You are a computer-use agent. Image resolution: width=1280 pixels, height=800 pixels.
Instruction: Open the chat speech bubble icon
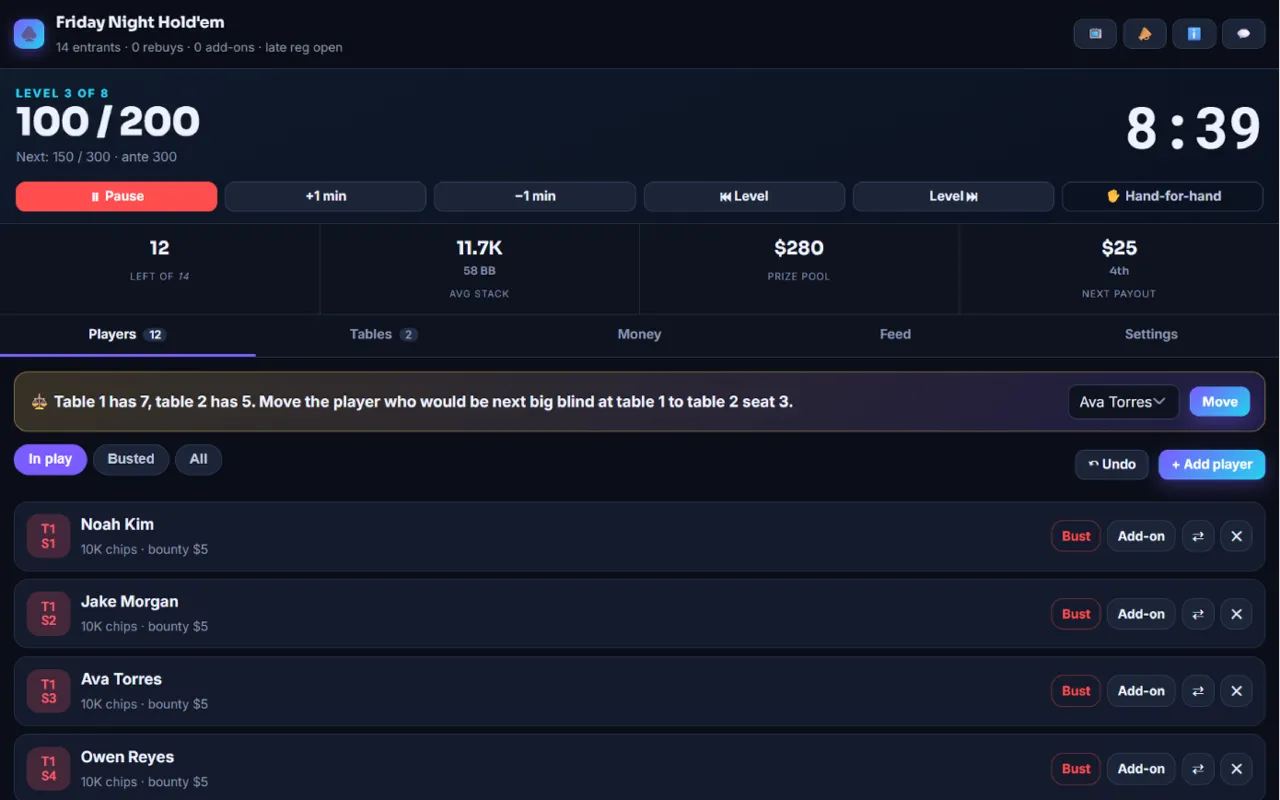pos(1243,34)
